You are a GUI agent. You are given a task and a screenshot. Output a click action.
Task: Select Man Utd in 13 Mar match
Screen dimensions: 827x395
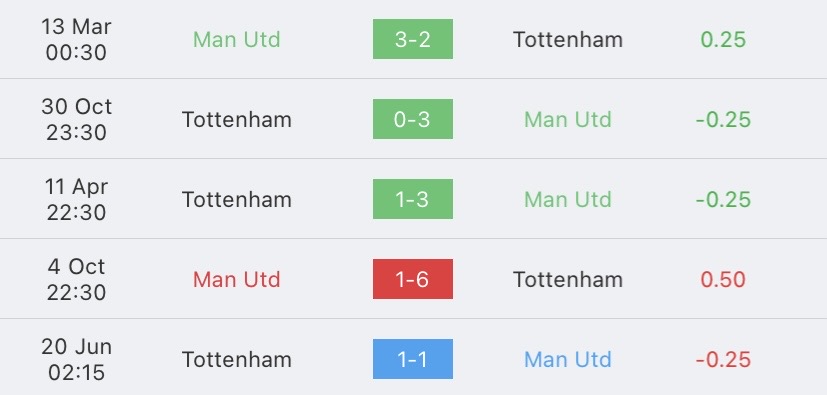pos(236,40)
